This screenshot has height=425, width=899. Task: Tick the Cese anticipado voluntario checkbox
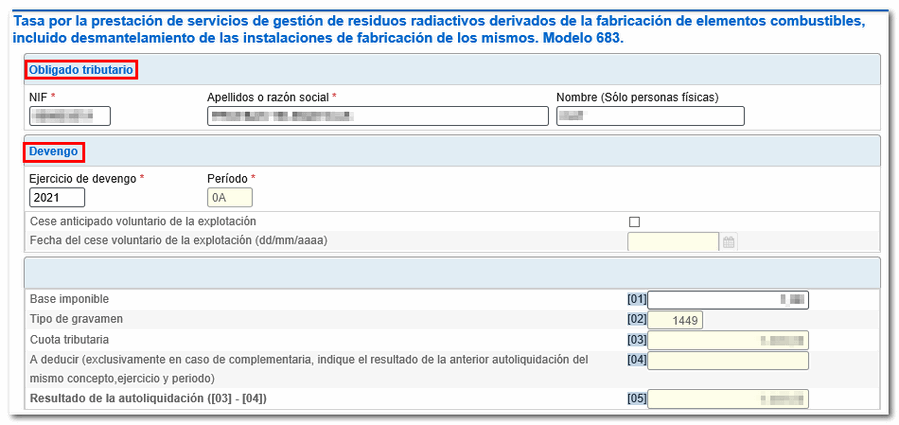click(633, 221)
